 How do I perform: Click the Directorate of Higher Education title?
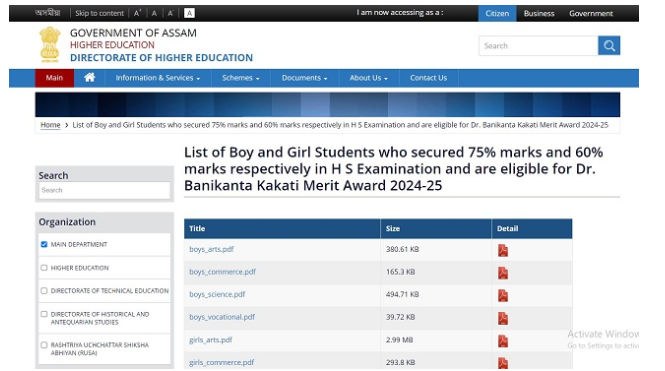[161, 58]
